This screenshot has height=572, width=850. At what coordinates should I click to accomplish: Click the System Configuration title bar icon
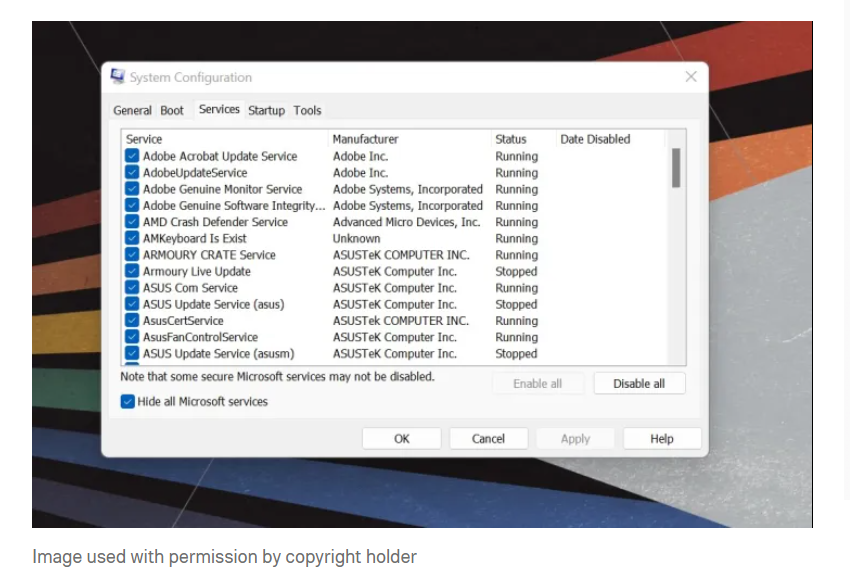(x=118, y=76)
